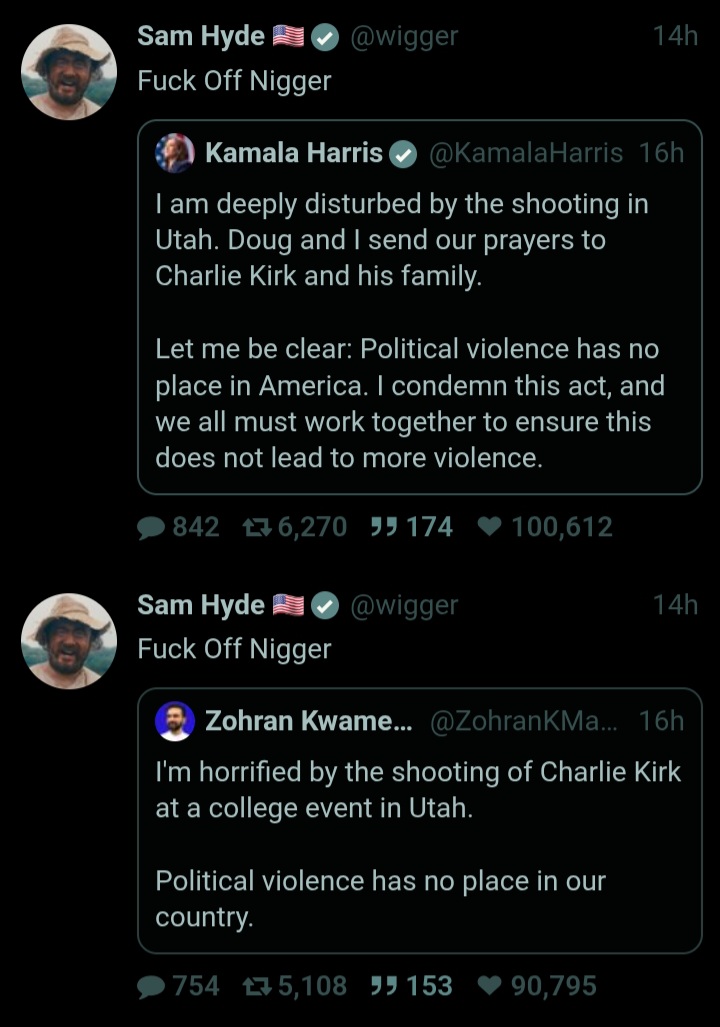Open the second post author's profile picture

point(68,641)
